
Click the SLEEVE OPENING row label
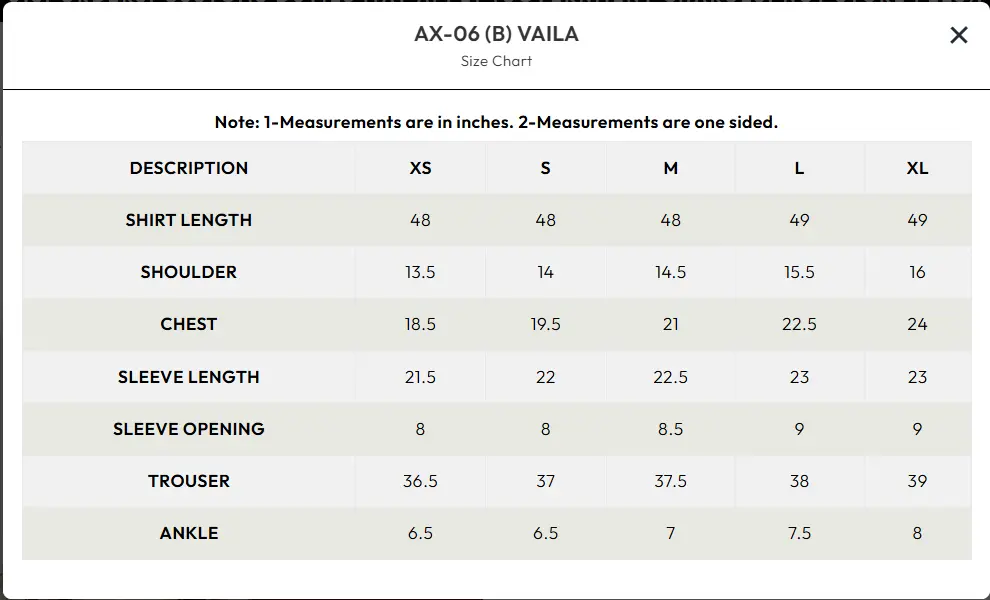(x=189, y=429)
